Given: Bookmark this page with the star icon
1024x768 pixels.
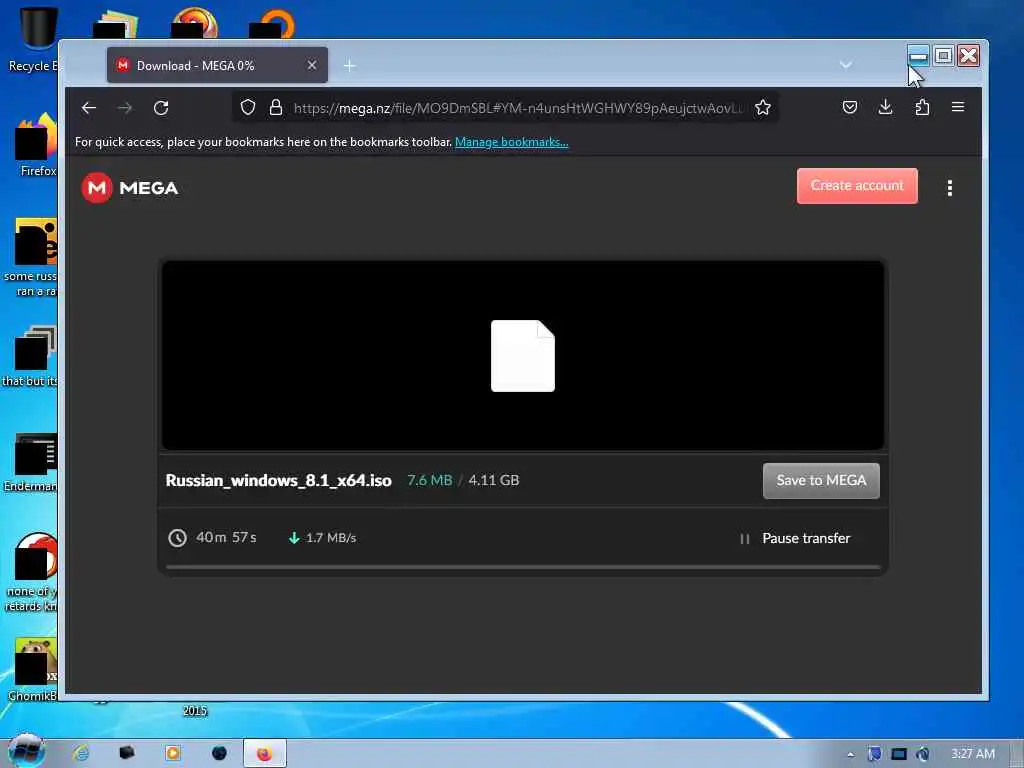Looking at the screenshot, I should point(763,107).
